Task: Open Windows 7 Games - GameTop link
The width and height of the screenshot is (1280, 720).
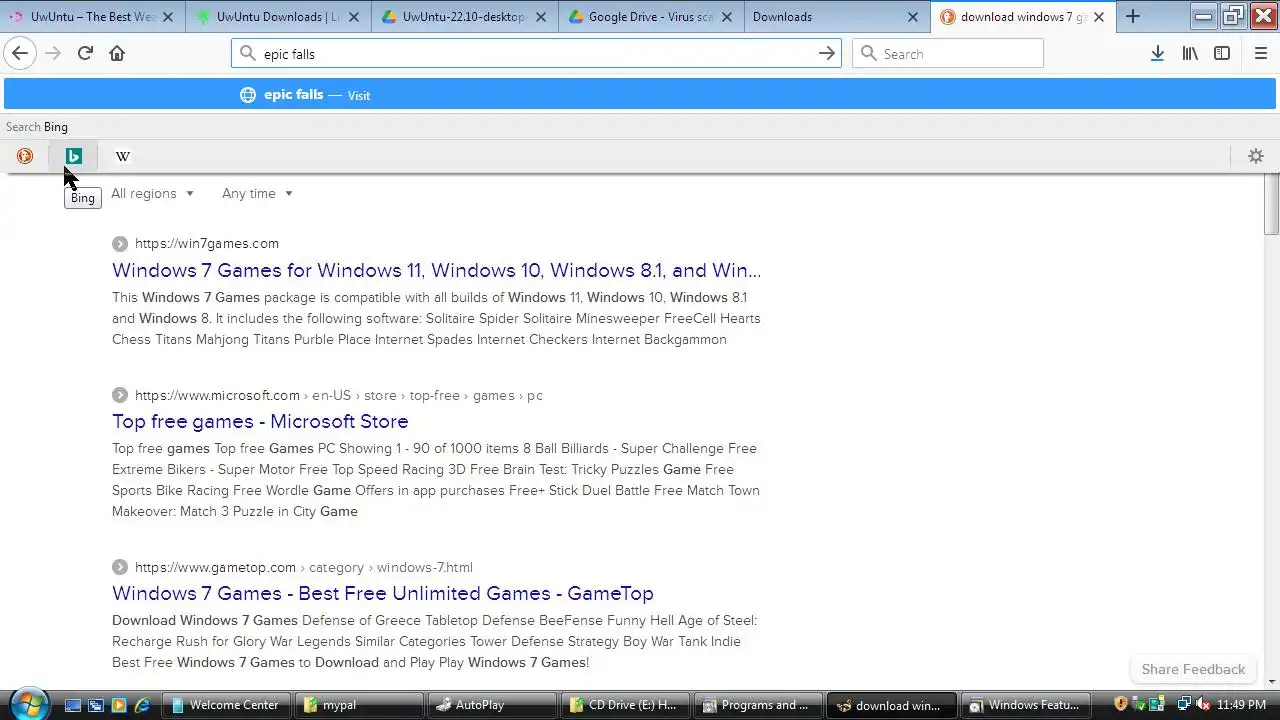Action: (x=383, y=593)
